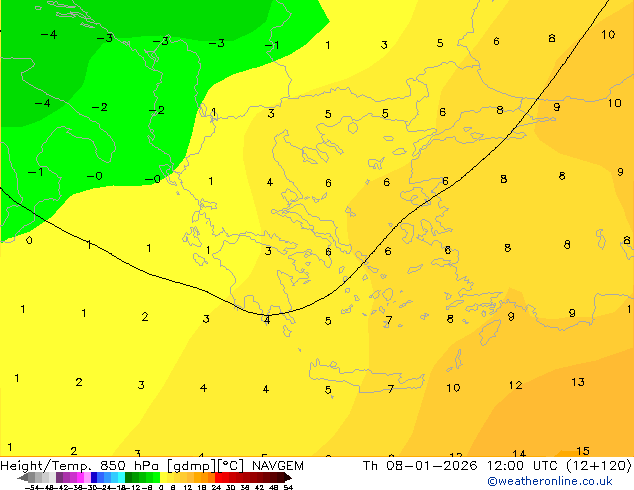
Task: Click the left arrow end of the color scale
Action: pos(23,477)
